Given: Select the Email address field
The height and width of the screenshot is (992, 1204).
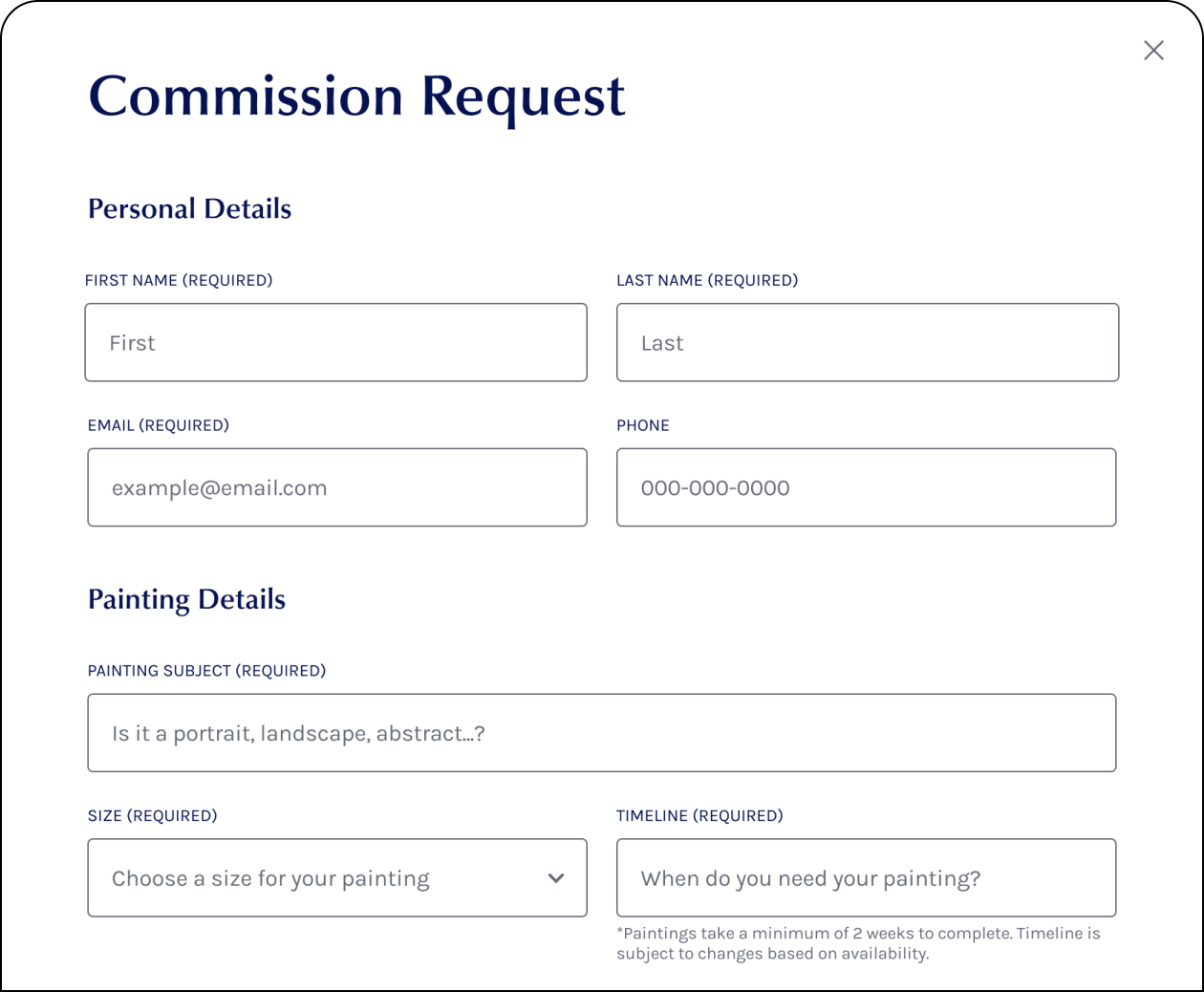Looking at the screenshot, I should click(336, 487).
